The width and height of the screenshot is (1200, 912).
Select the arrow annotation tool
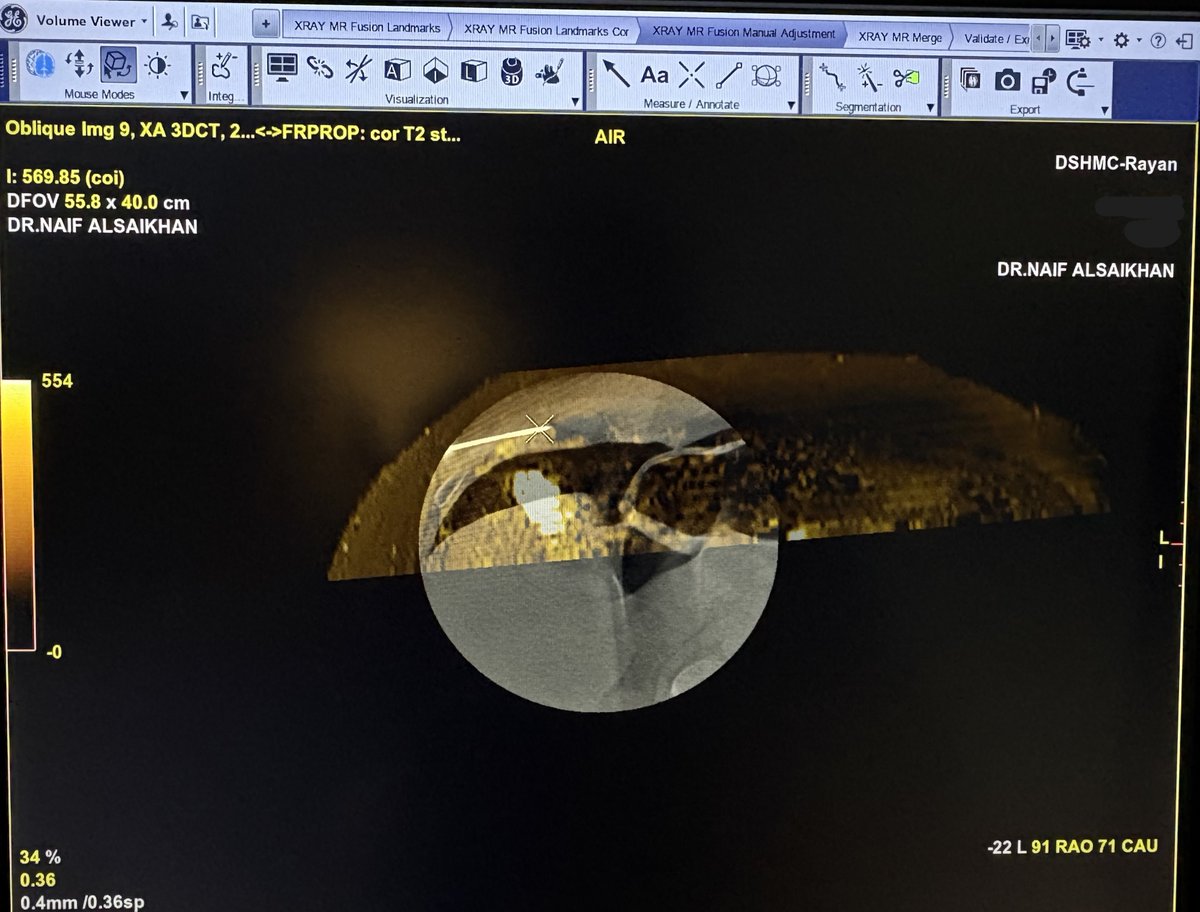616,74
